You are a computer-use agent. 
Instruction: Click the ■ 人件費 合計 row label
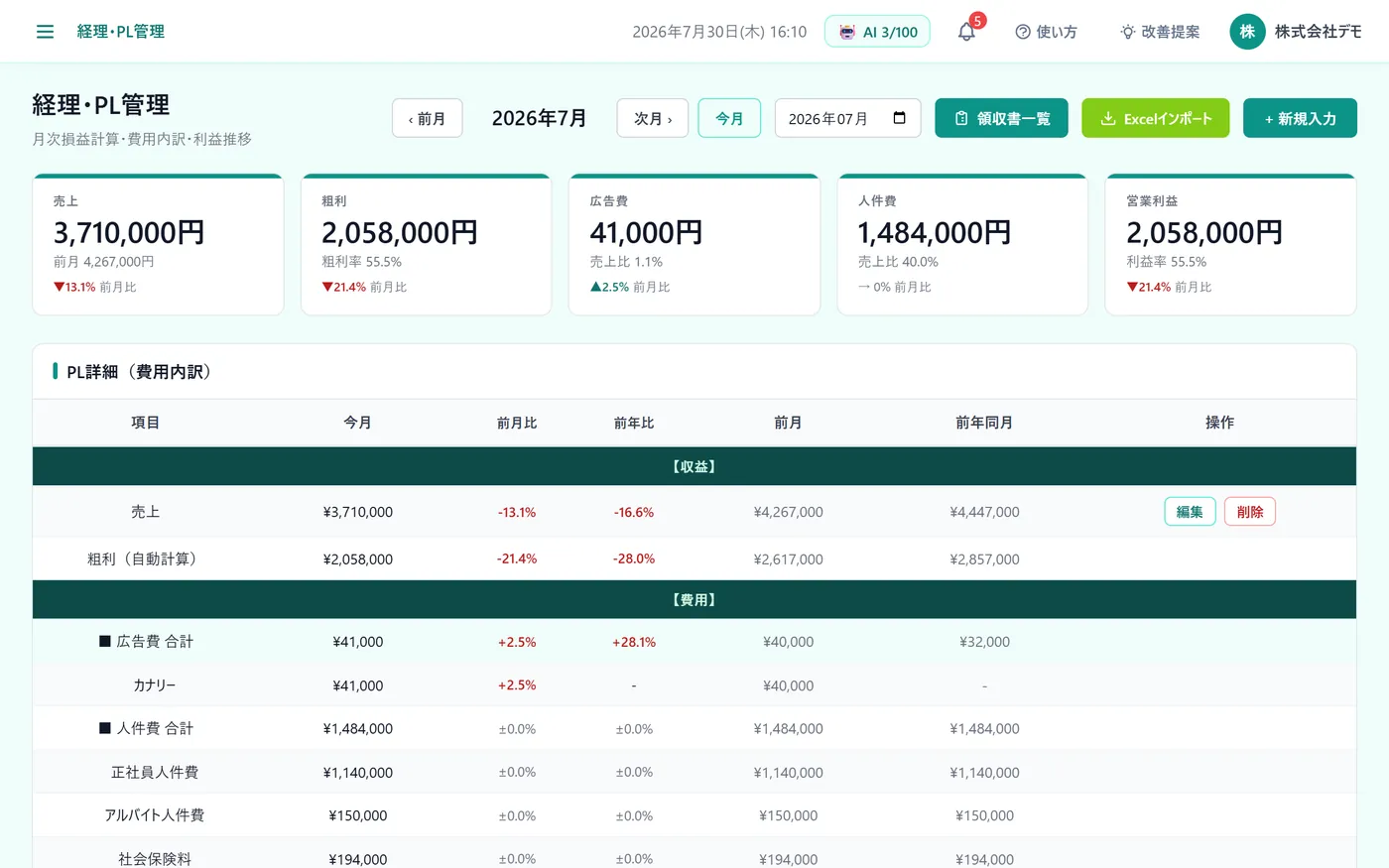(146, 728)
